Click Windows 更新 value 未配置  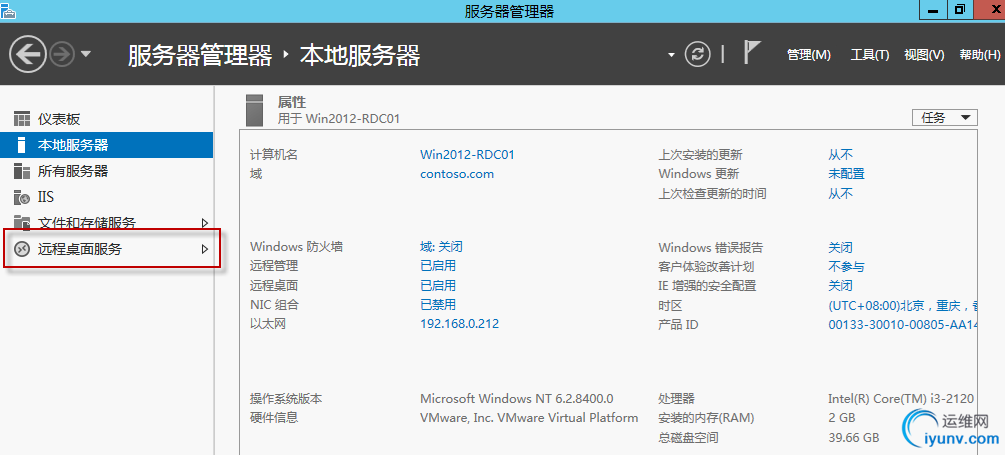point(846,174)
